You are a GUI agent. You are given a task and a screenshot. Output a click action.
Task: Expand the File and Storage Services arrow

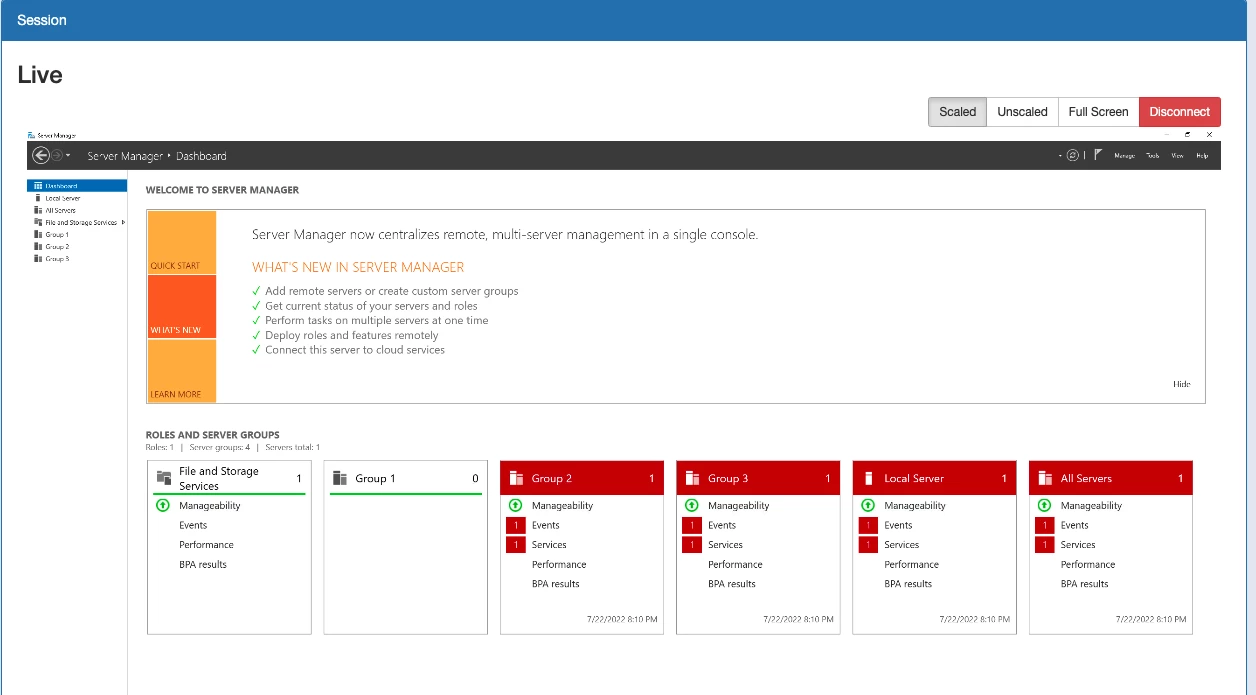pos(124,222)
